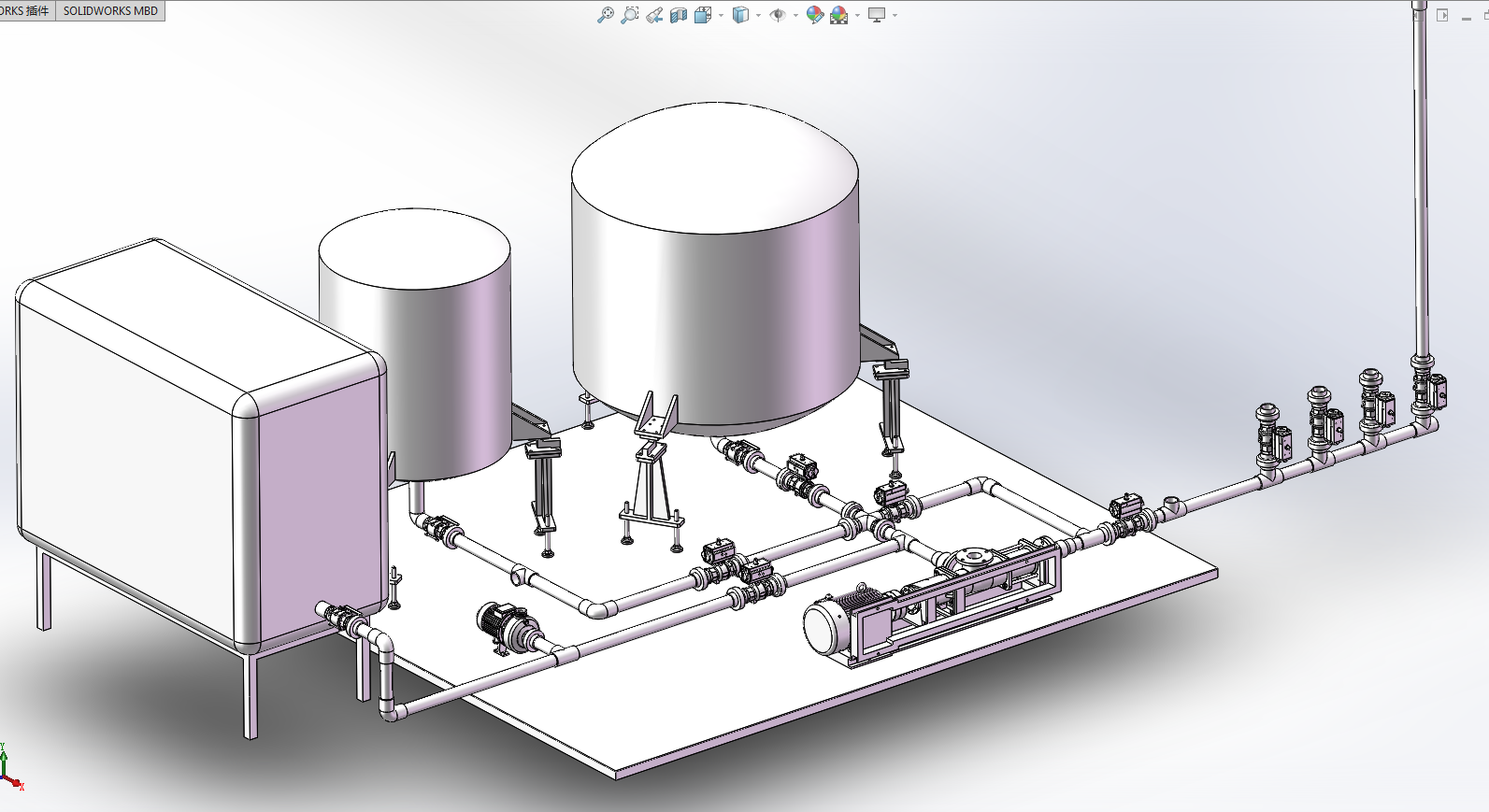Open the Apply Scene dropdown arrow

pos(857,15)
